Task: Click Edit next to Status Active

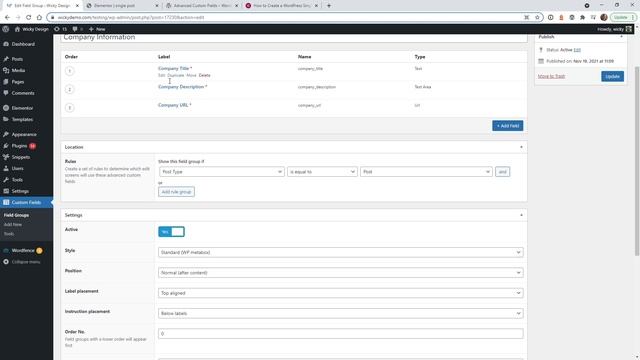Action: pyautogui.click(x=577, y=50)
